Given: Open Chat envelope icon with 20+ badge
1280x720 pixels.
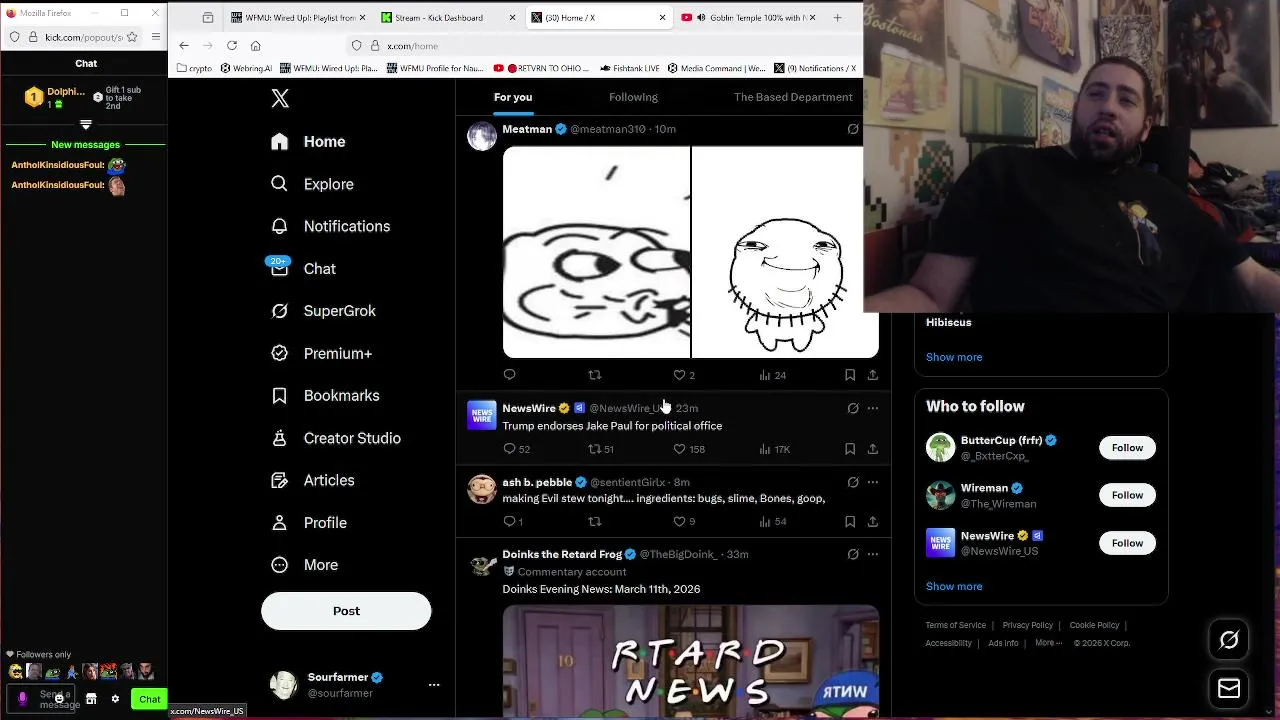Looking at the screenshot, I should click(x=280, y=268).
